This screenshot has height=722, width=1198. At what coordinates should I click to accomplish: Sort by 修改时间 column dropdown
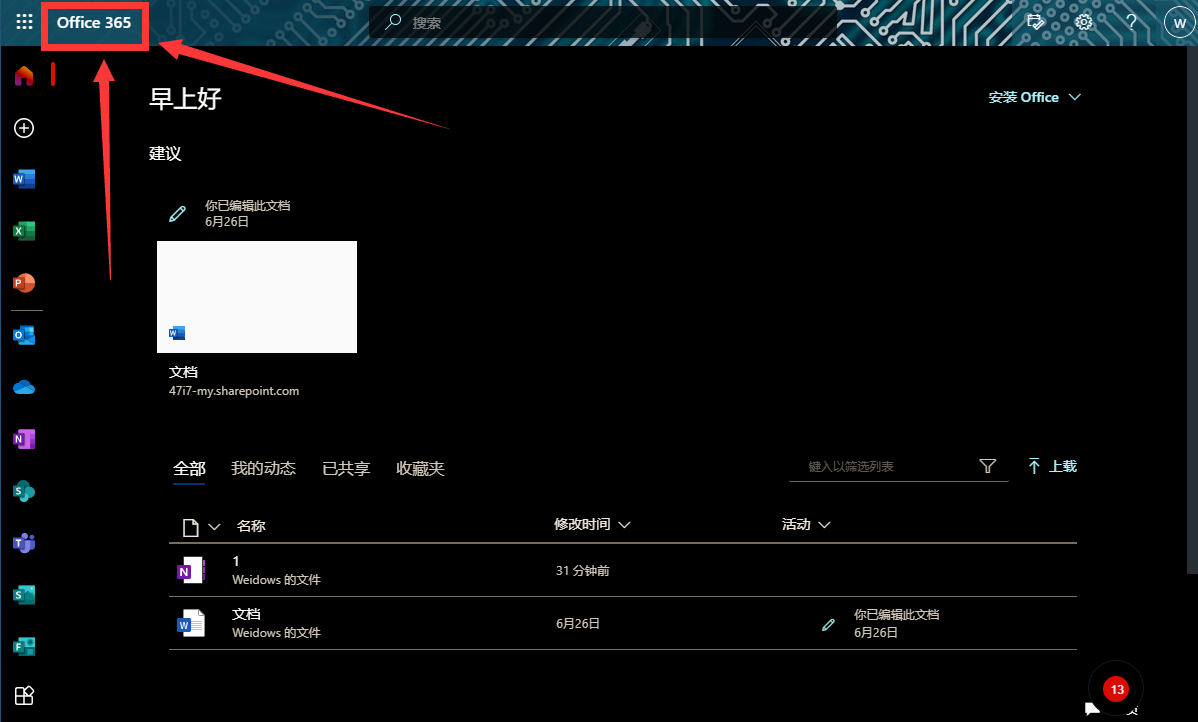click(x=592, y=524)
